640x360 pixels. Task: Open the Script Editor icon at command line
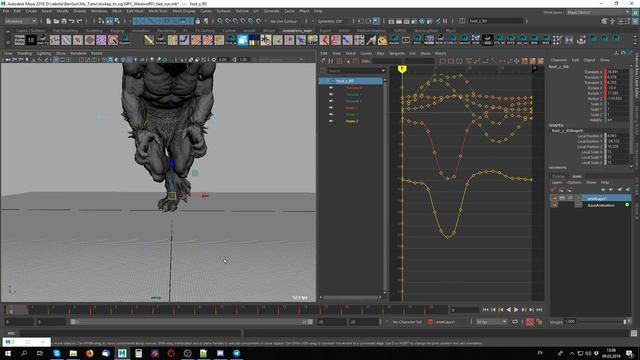(633, 333)
